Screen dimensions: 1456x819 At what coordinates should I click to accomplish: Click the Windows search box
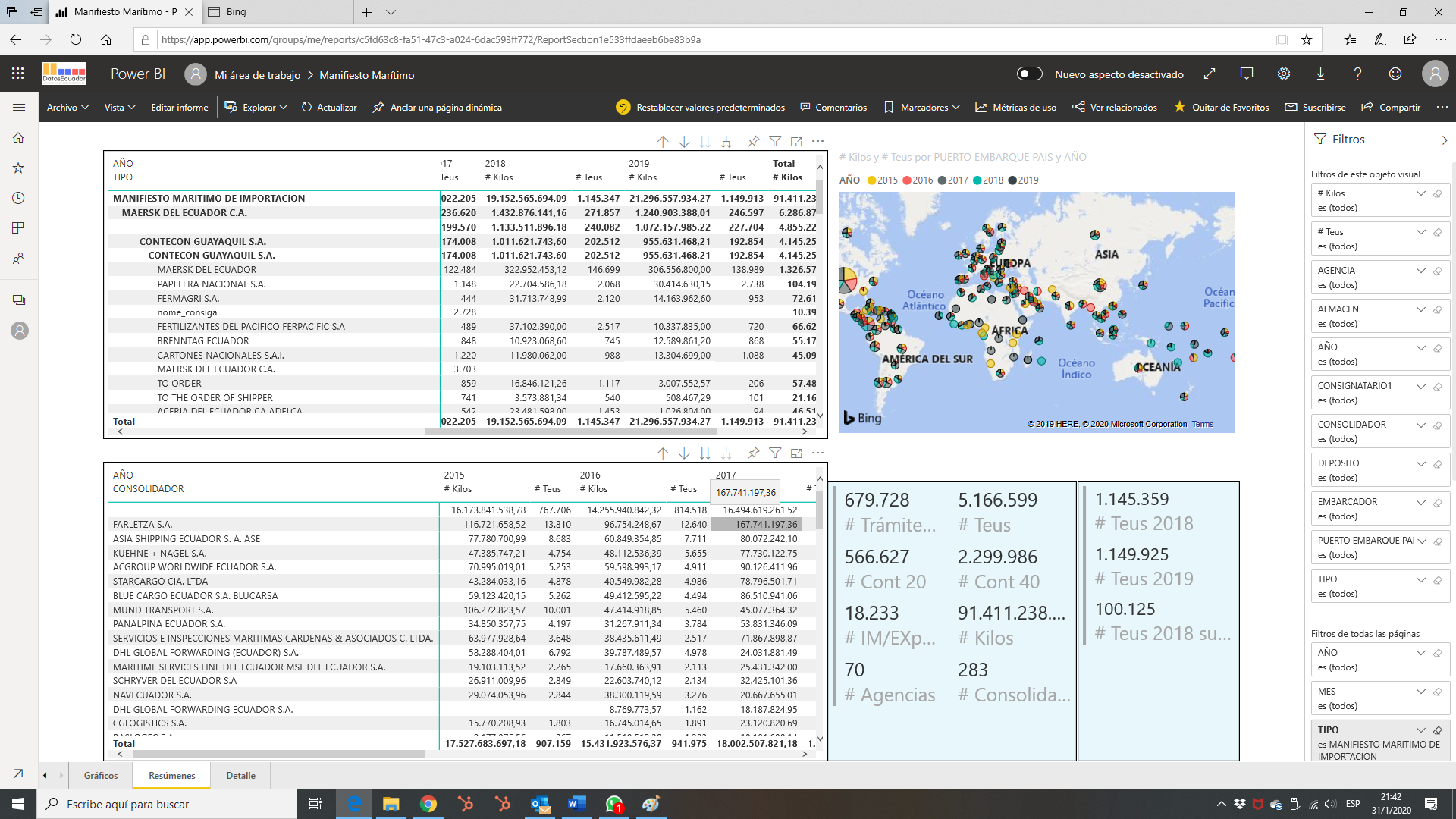(x=167, y=804)
